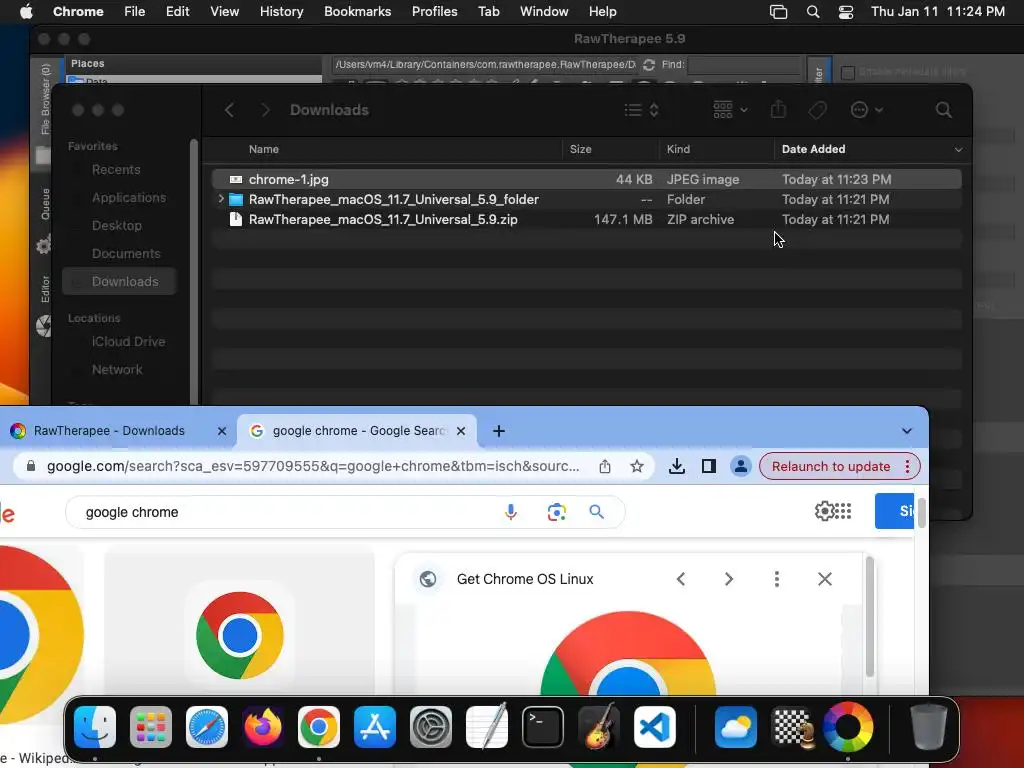This screenshot has width=1024, height=768.
Task: Click the share icon in Chrome address bar
Action: 605,466
